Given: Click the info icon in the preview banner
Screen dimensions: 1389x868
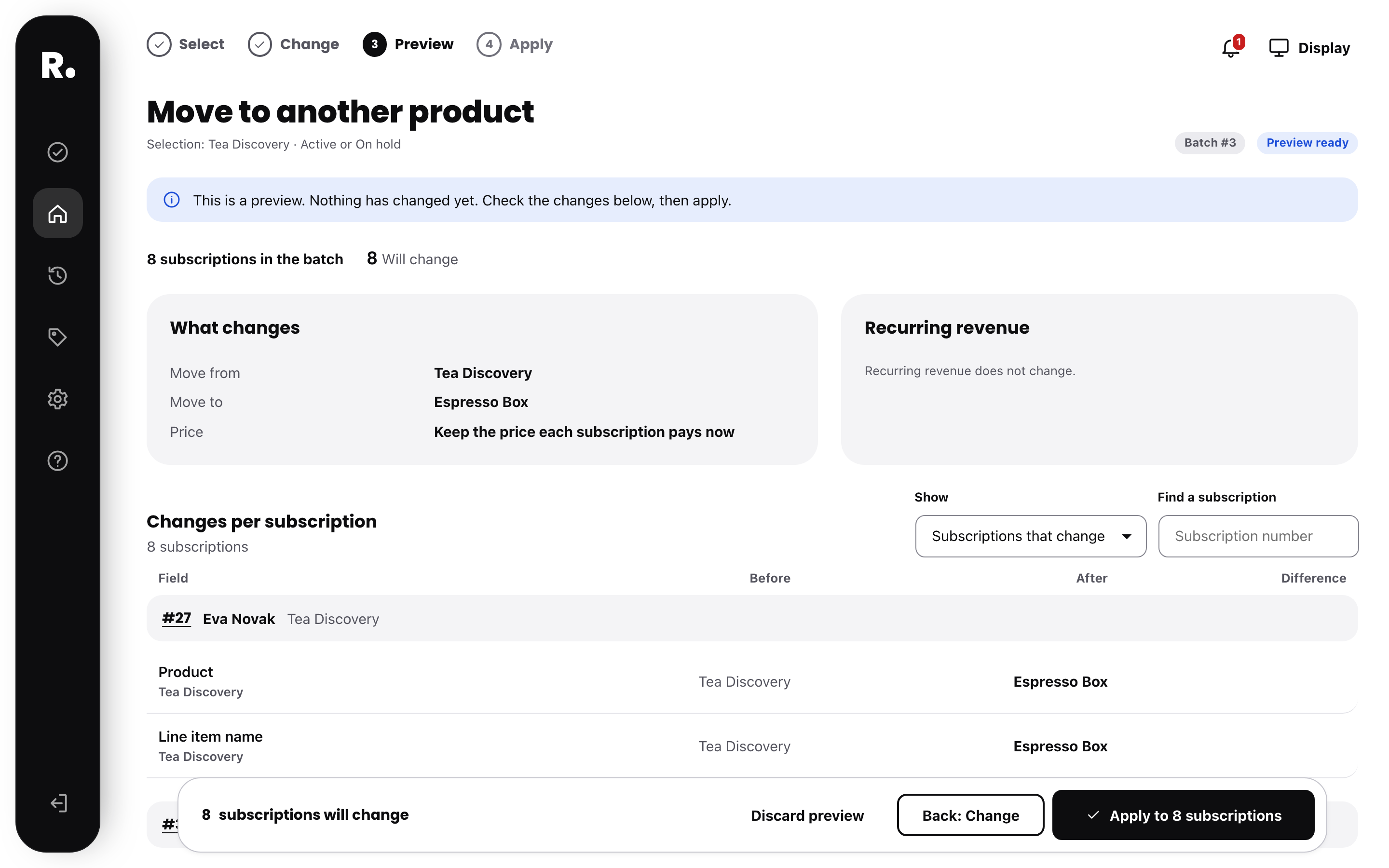Looking at the screenshot, I should click(172, 200).
